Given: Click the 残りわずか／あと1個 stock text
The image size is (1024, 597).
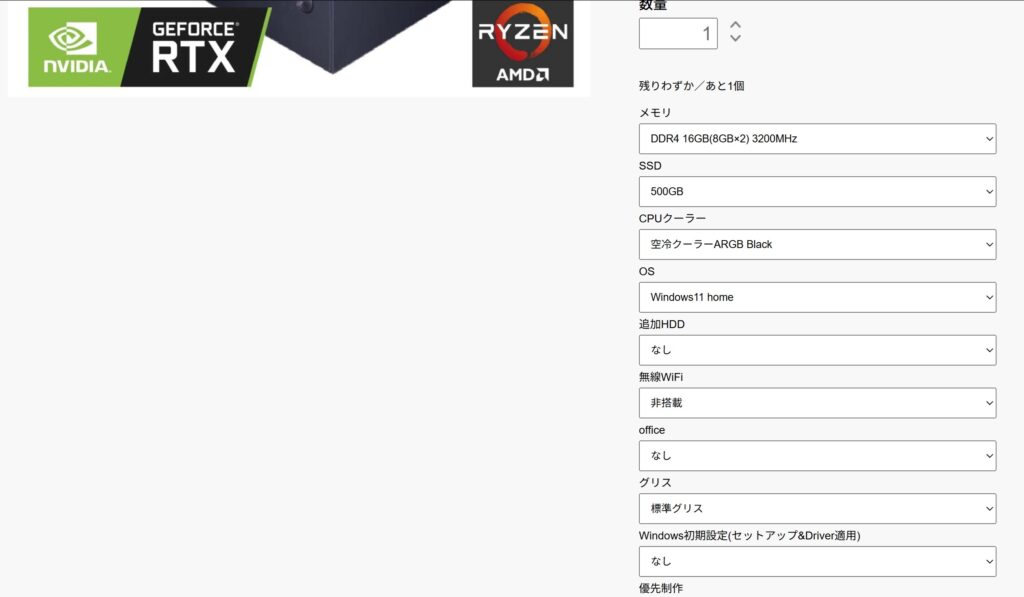Looking at the screenshot, I should click(692, 86).
